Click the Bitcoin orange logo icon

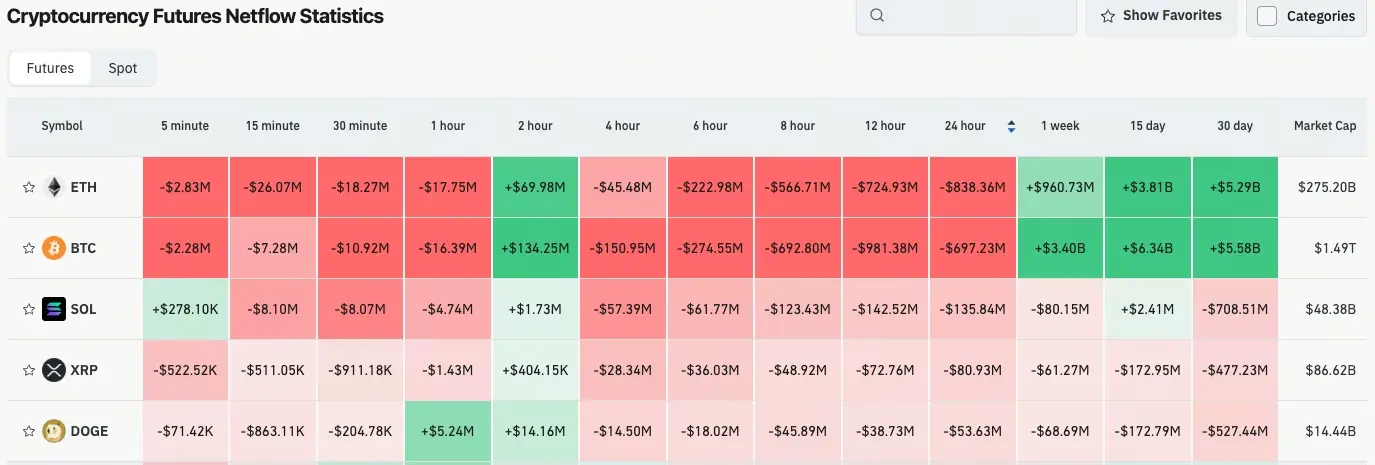(x=53, y=248)
